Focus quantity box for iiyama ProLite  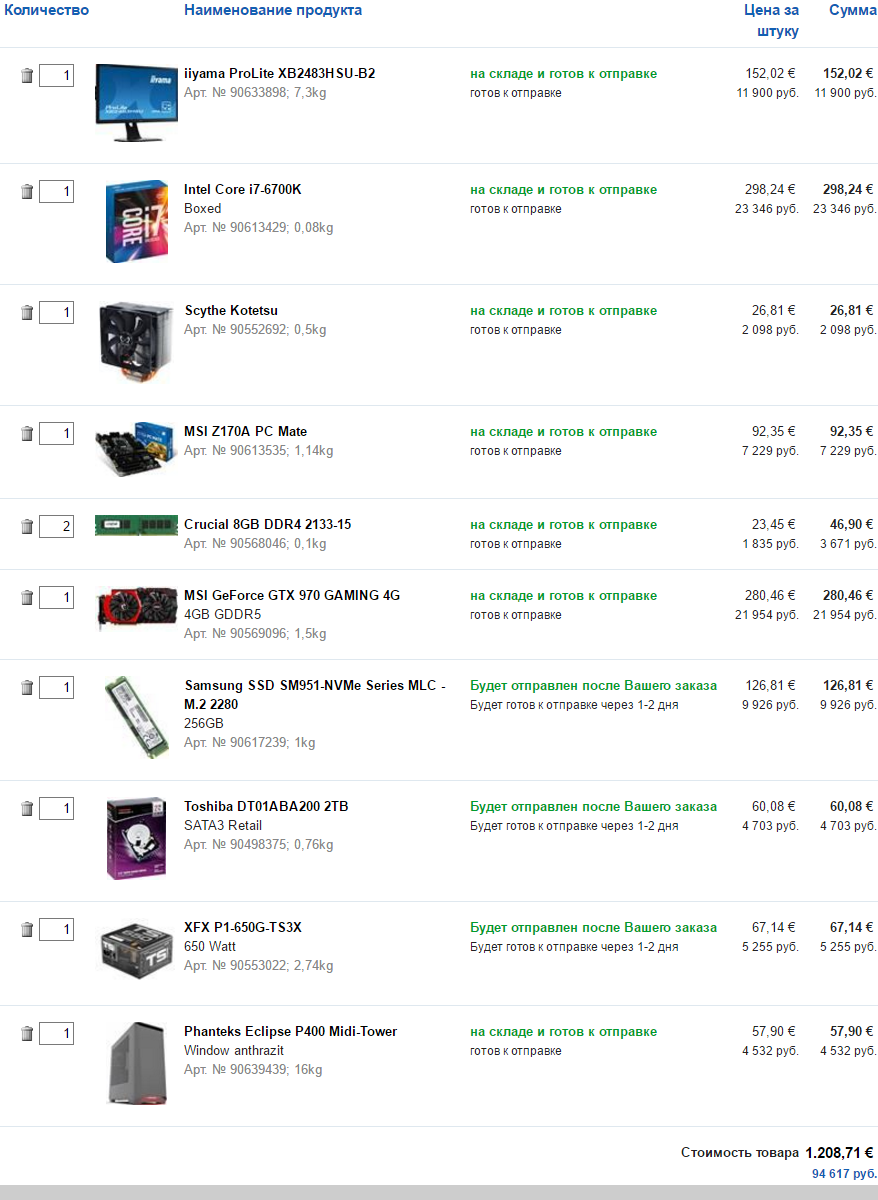pos(56,75)
